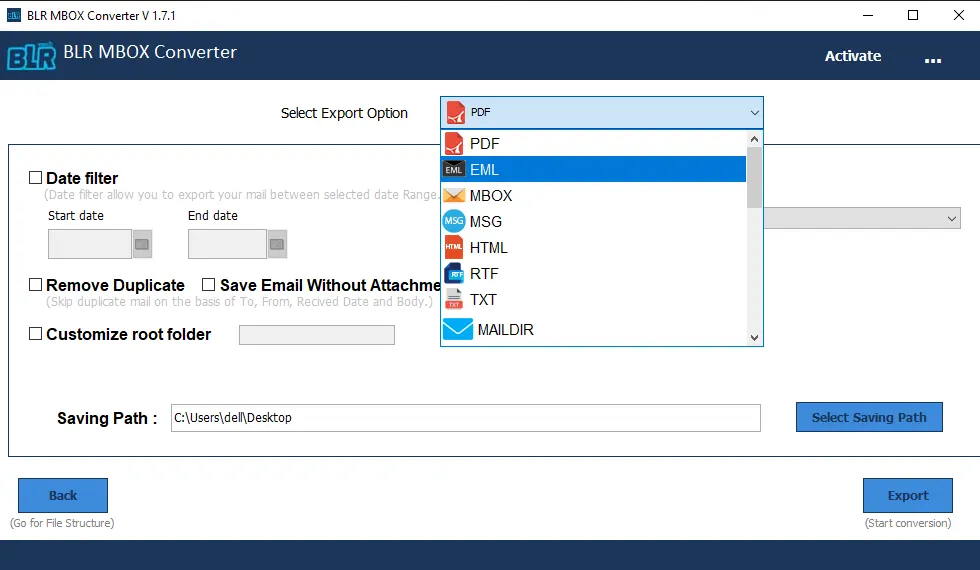The height and width of the screenshot is (570, 980).
Task: Click the Customize root folder text field
Action: 317,334
